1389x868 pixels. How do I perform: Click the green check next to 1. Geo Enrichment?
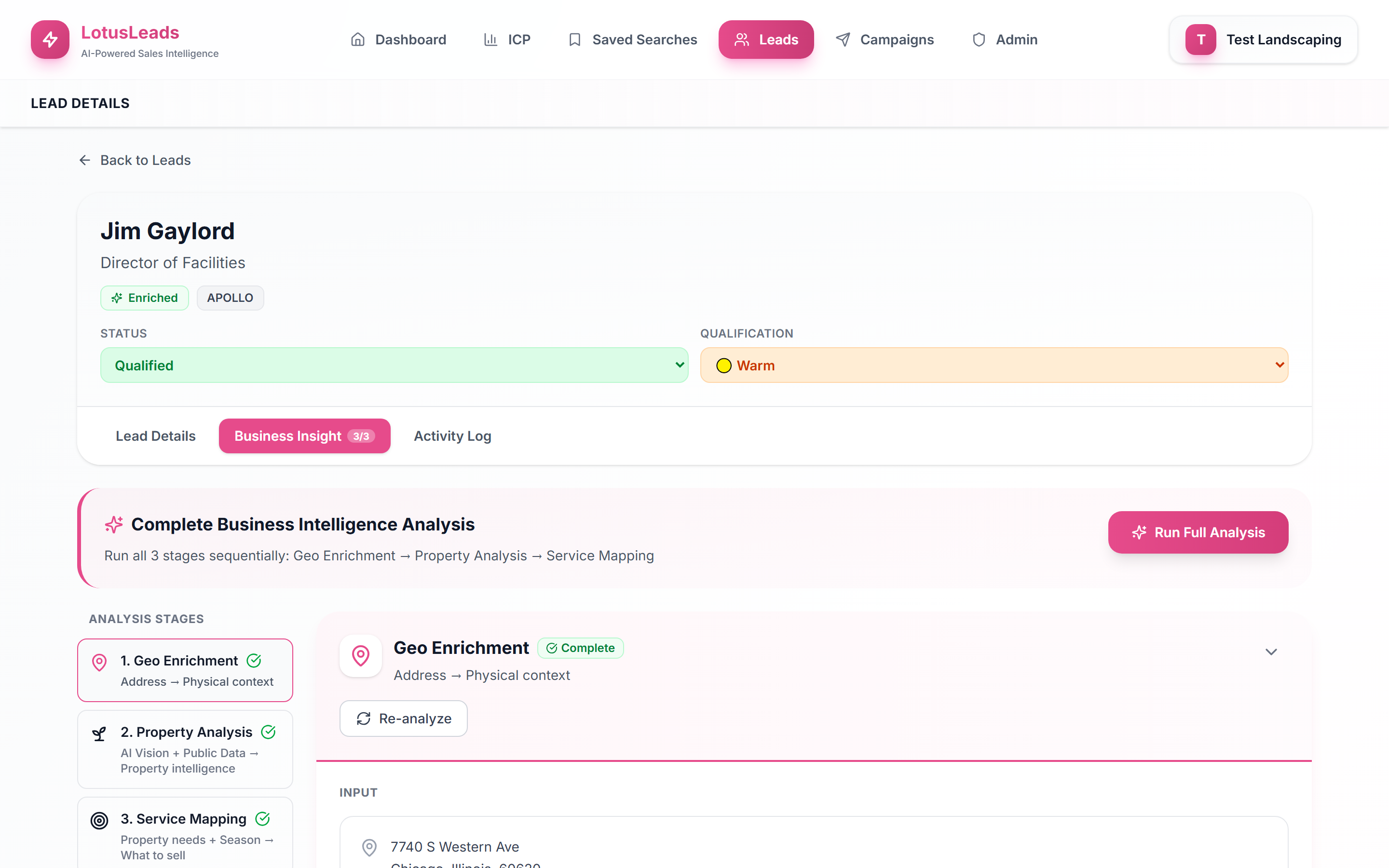click(254, 661)
